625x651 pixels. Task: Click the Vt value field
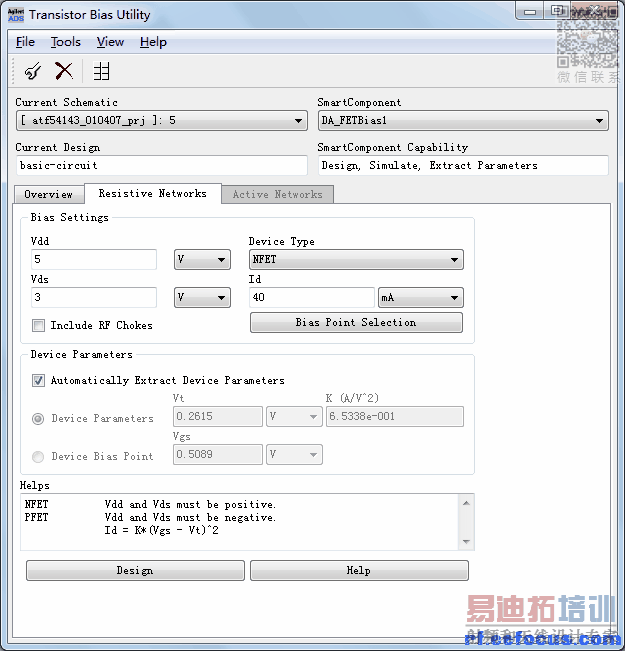coord(218,416)
